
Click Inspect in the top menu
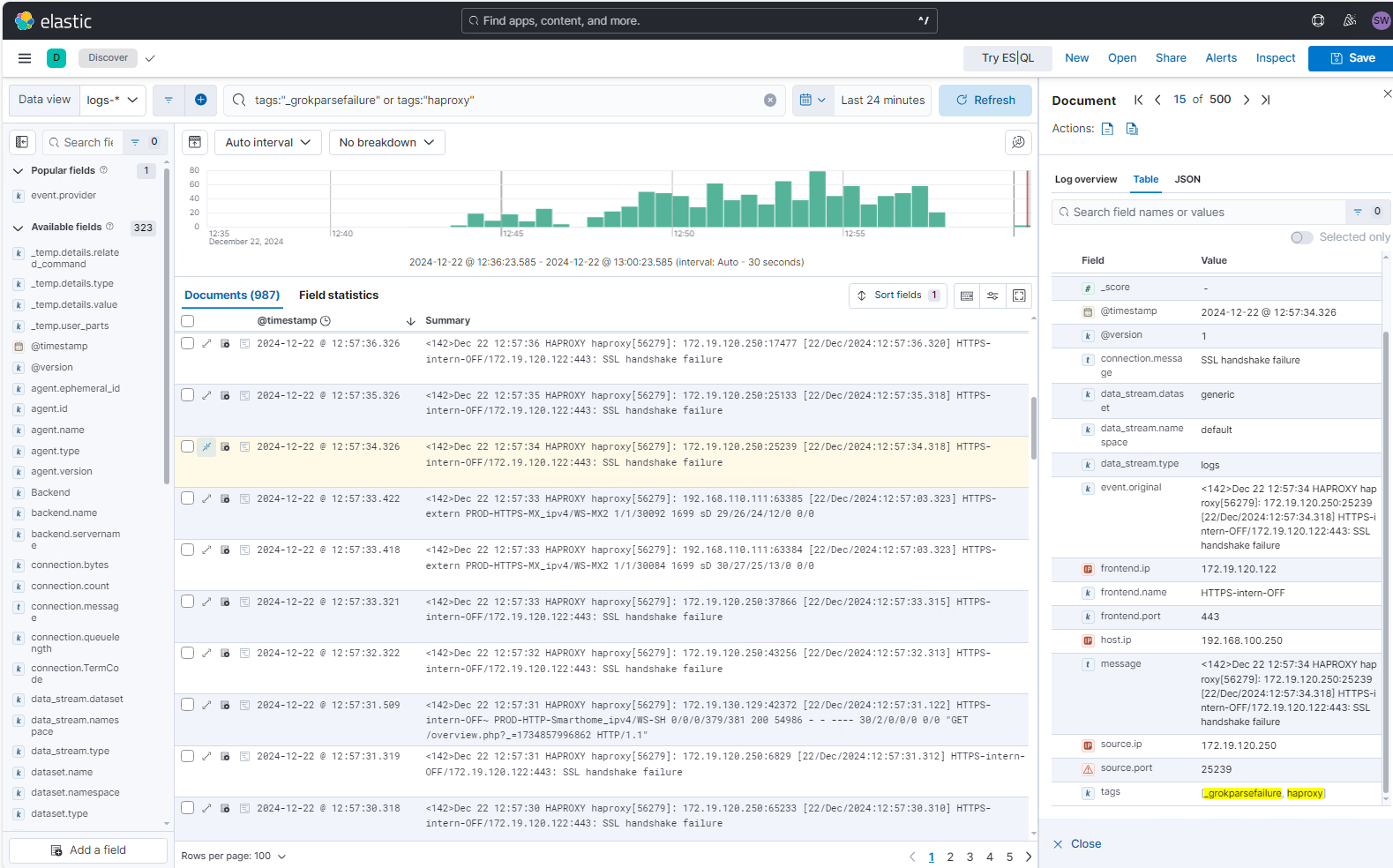[1276, 58]
